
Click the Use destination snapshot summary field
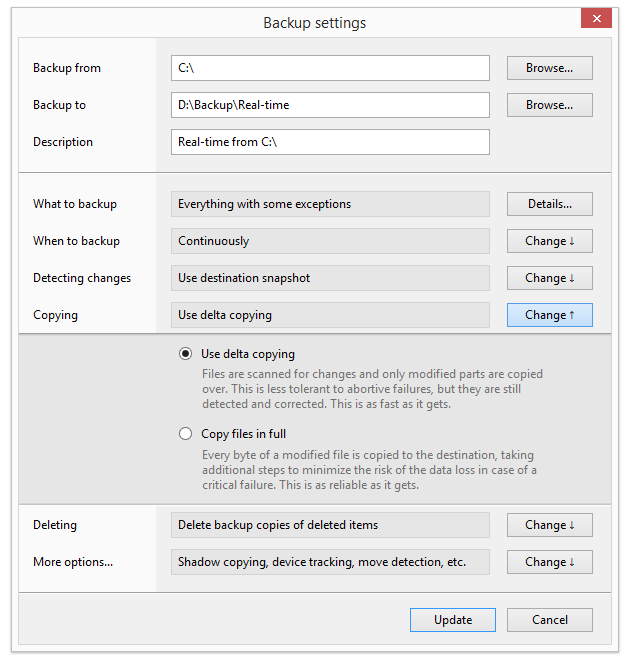click(x=330, y=278)
